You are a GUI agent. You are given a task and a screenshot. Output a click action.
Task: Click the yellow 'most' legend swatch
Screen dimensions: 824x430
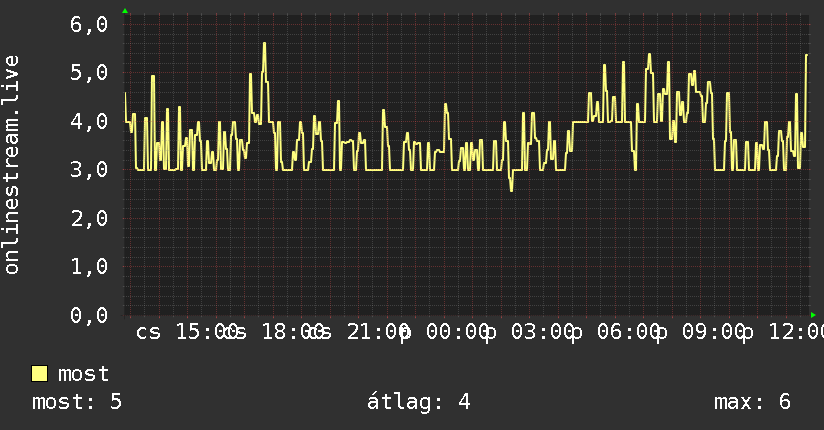(x=39, y=374)
